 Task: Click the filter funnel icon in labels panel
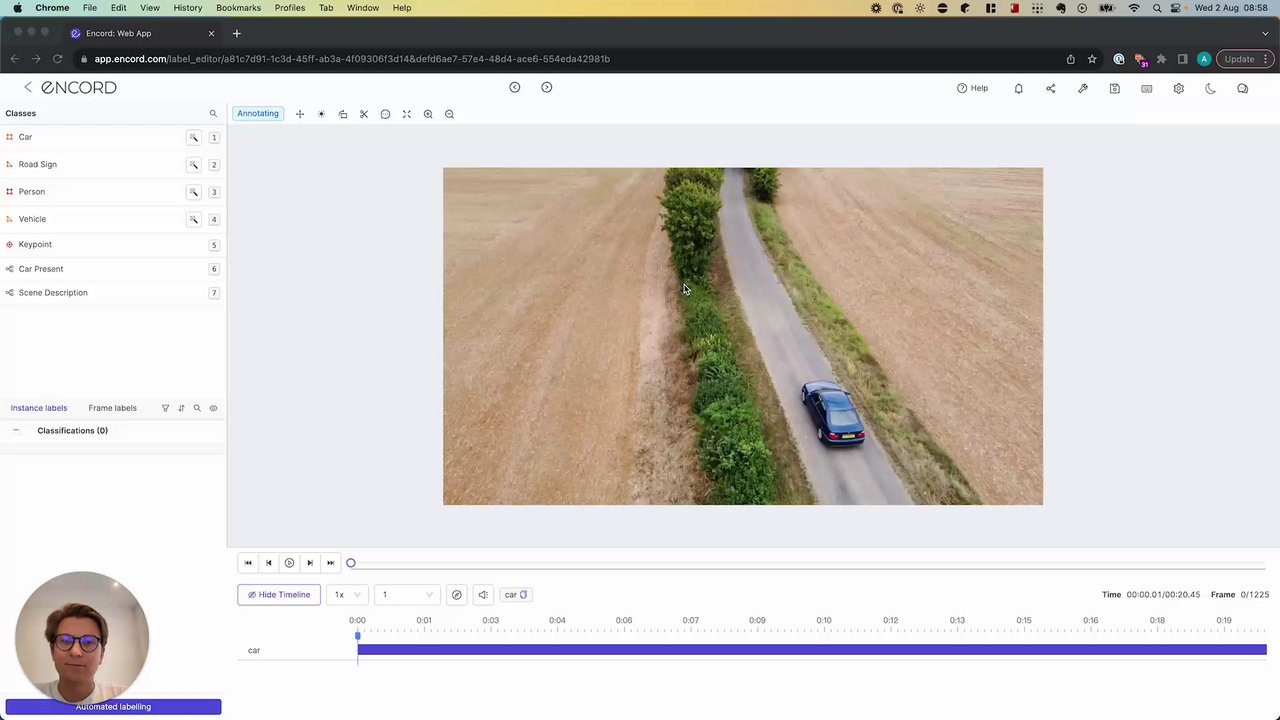tap(165, 408)
